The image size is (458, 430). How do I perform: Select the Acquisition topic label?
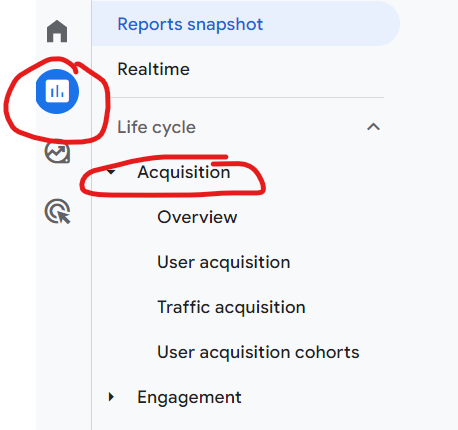[184, 172]
